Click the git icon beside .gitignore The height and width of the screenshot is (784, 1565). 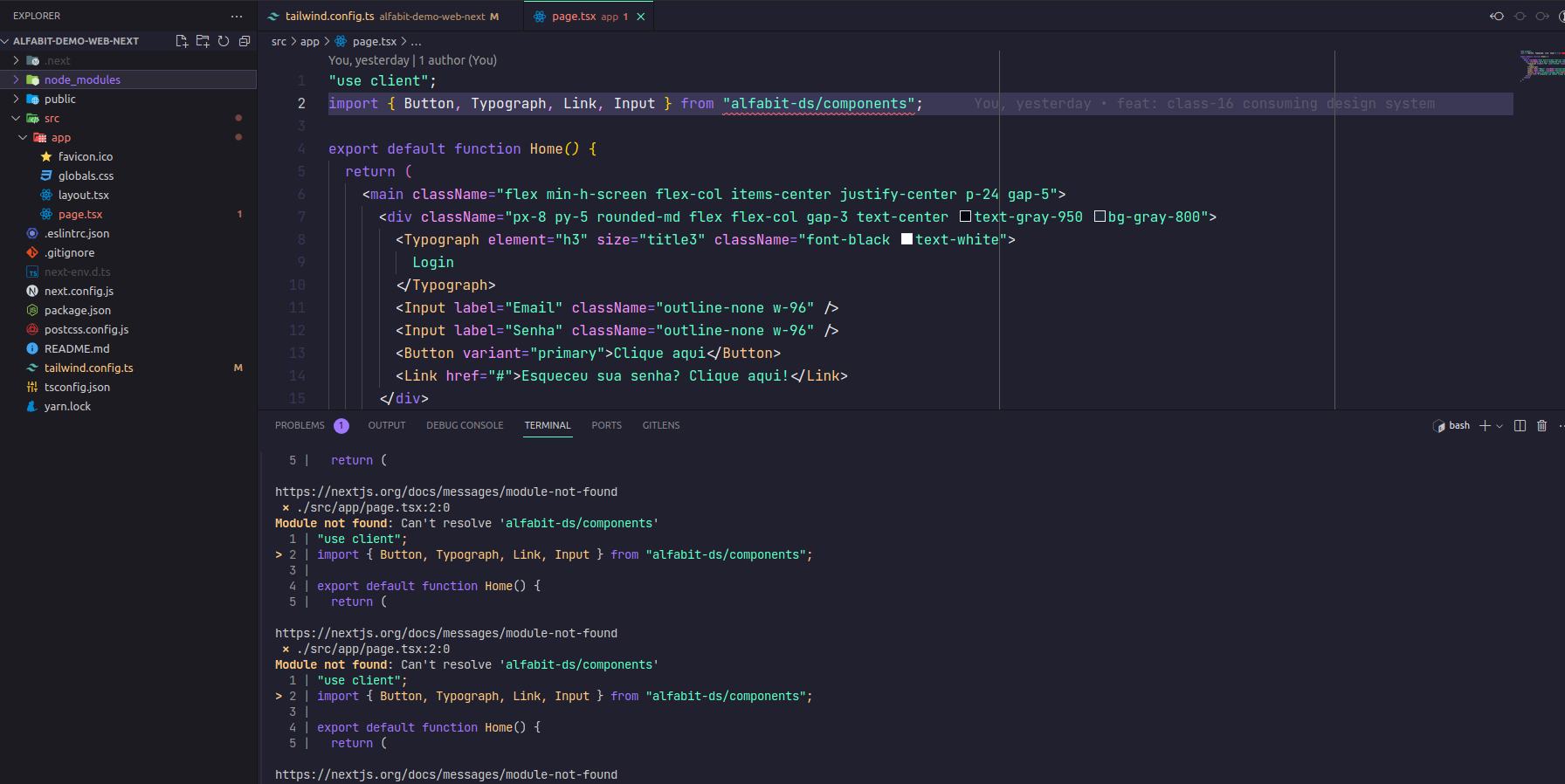click(x=32, y=252)
